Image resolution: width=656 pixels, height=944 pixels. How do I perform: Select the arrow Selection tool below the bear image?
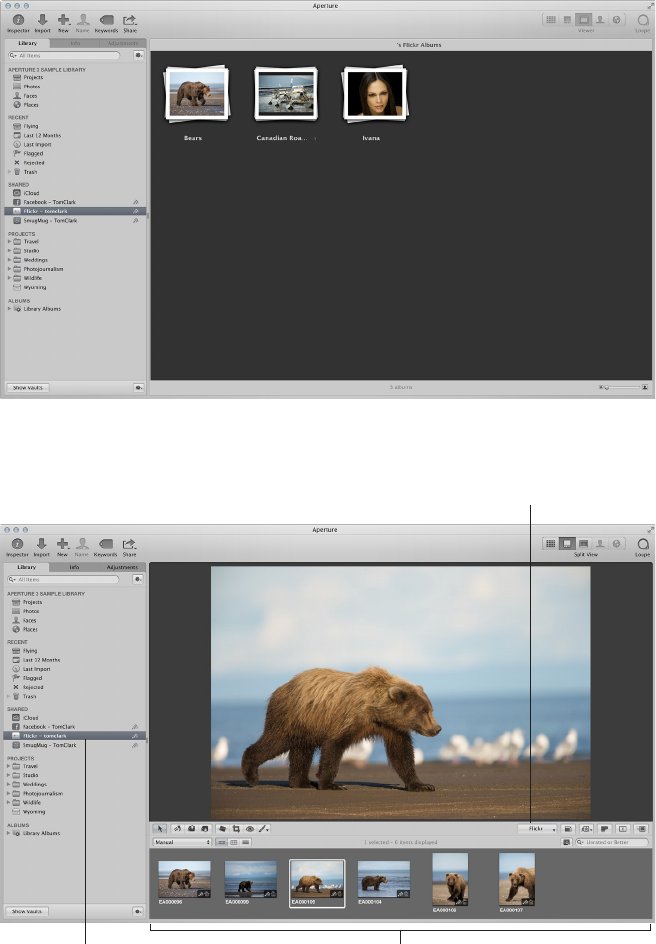coord(159,829)
